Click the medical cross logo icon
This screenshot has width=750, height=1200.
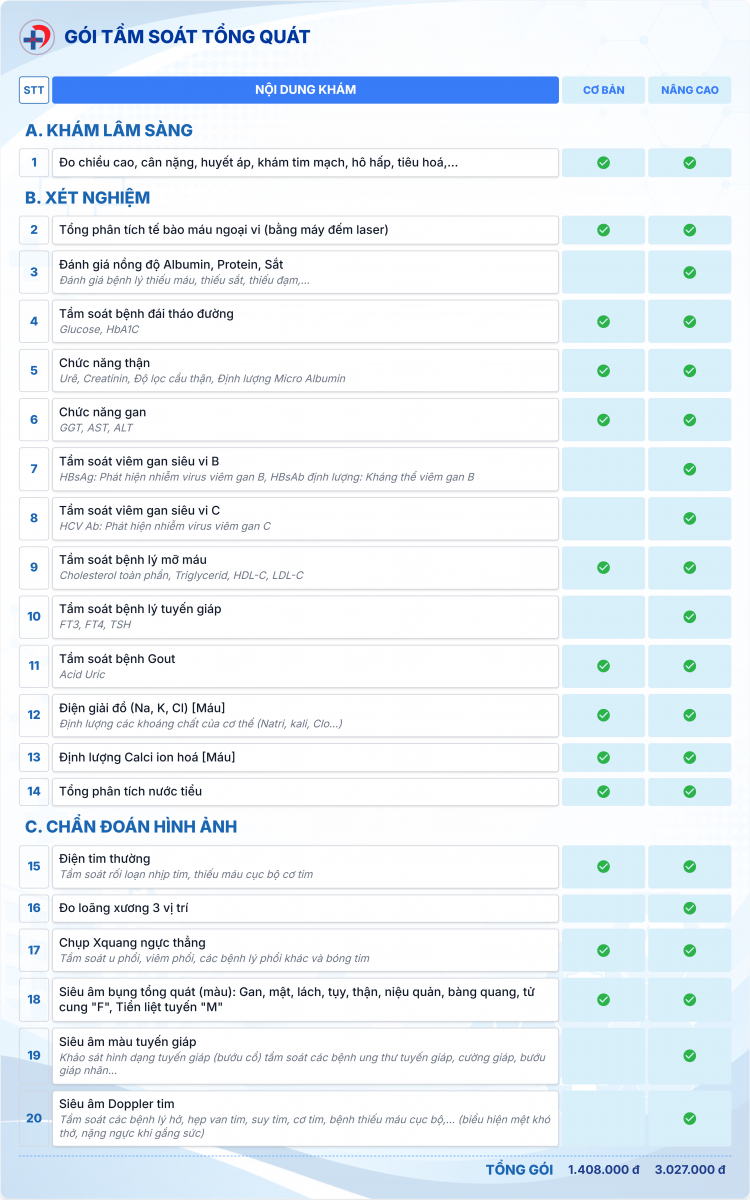click(37, 37)
